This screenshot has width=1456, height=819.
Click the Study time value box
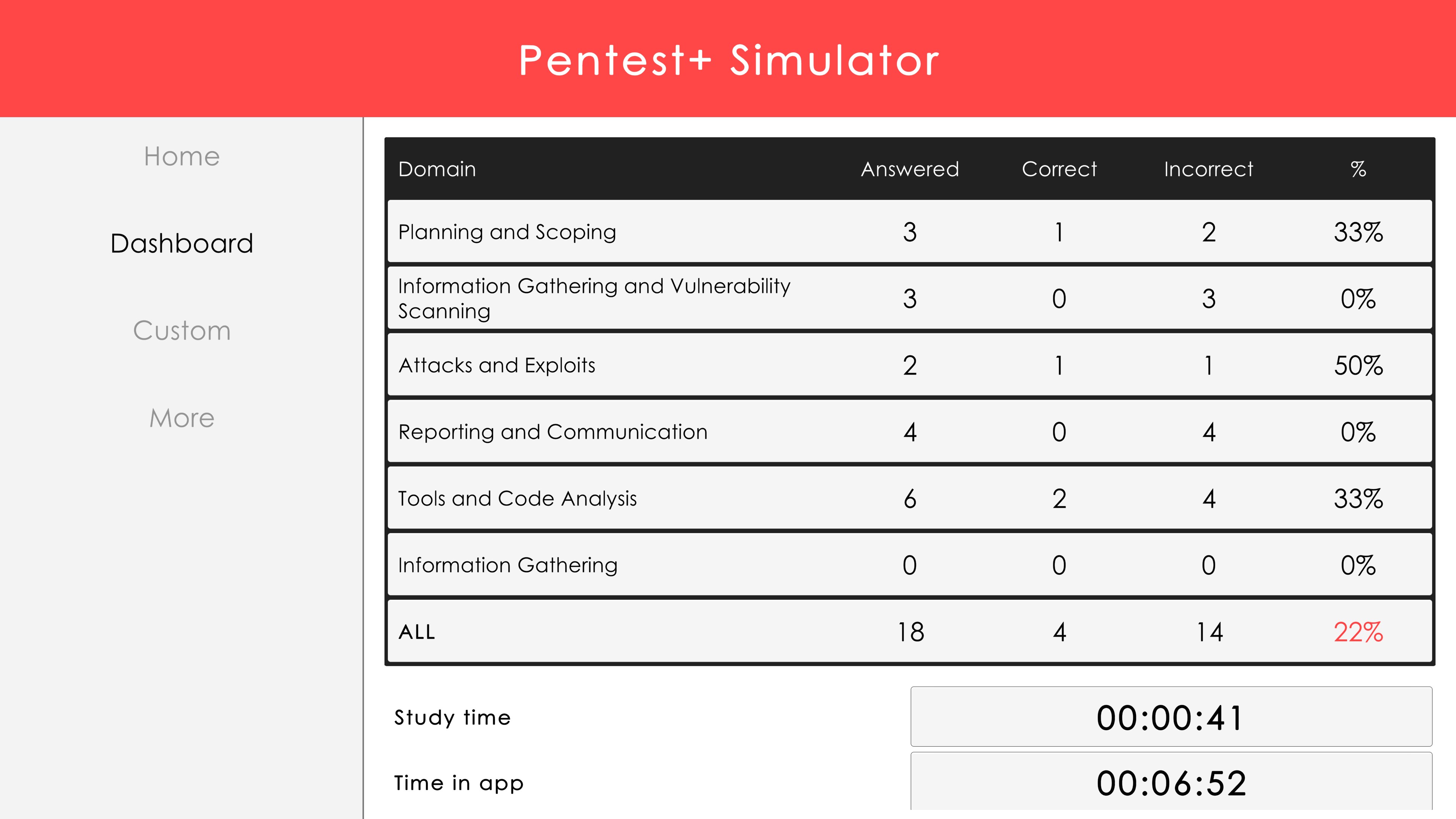(1170, 717)
